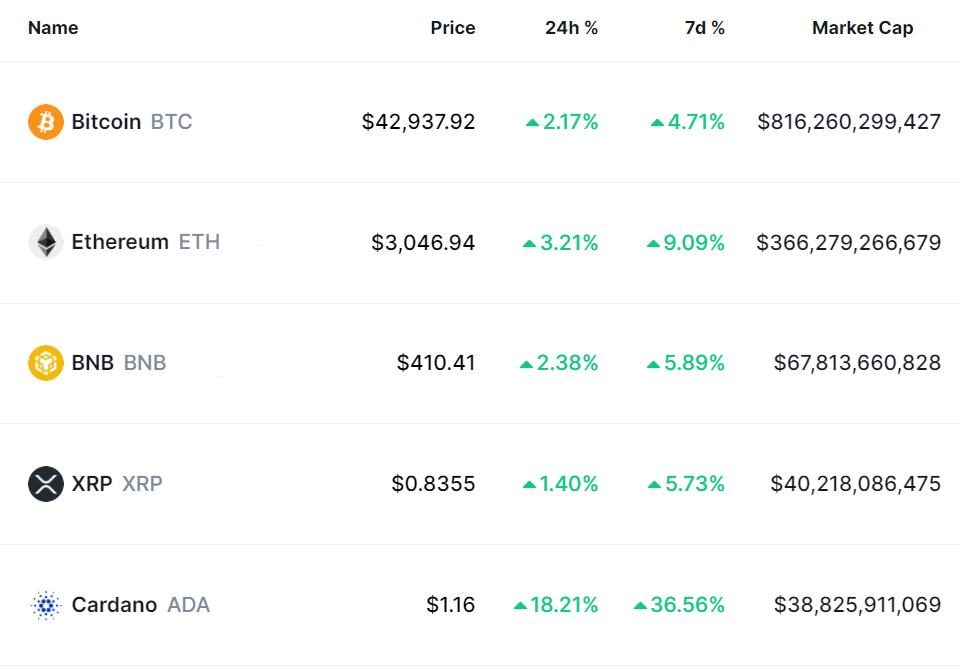The width and height of the screenshot is (963, 669).
Task: Click the blue Cardano logo icon
Action: click(x=46, y=605)
